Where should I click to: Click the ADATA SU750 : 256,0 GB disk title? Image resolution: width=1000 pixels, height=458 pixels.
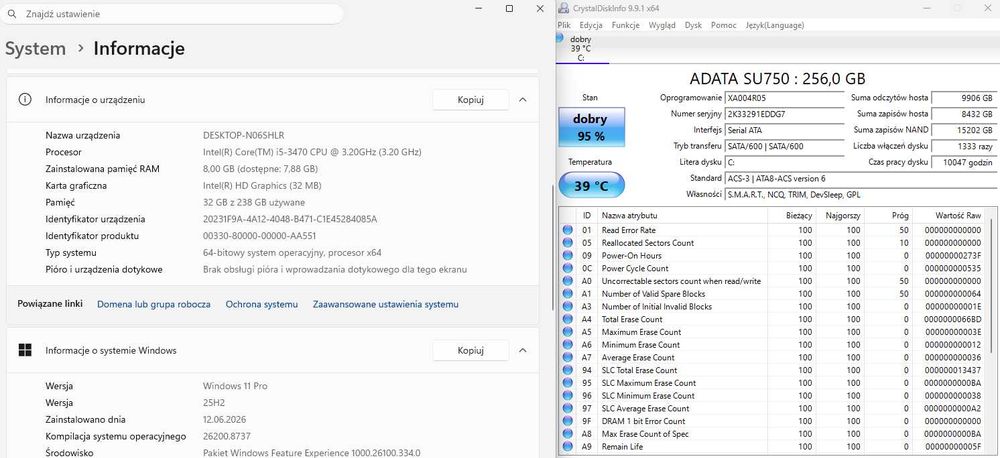777,79
